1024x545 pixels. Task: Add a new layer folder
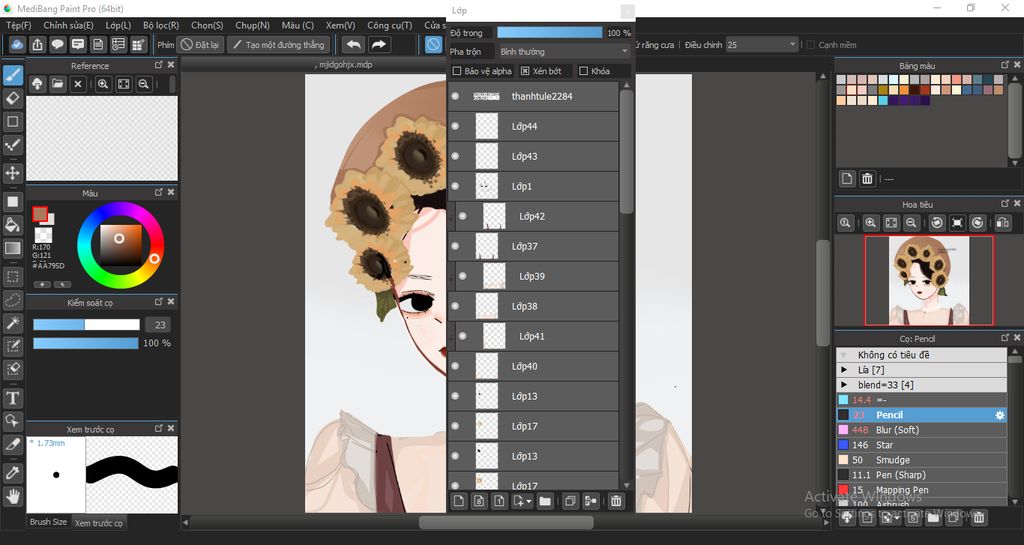pyautogui.click(x=545, y=501)
